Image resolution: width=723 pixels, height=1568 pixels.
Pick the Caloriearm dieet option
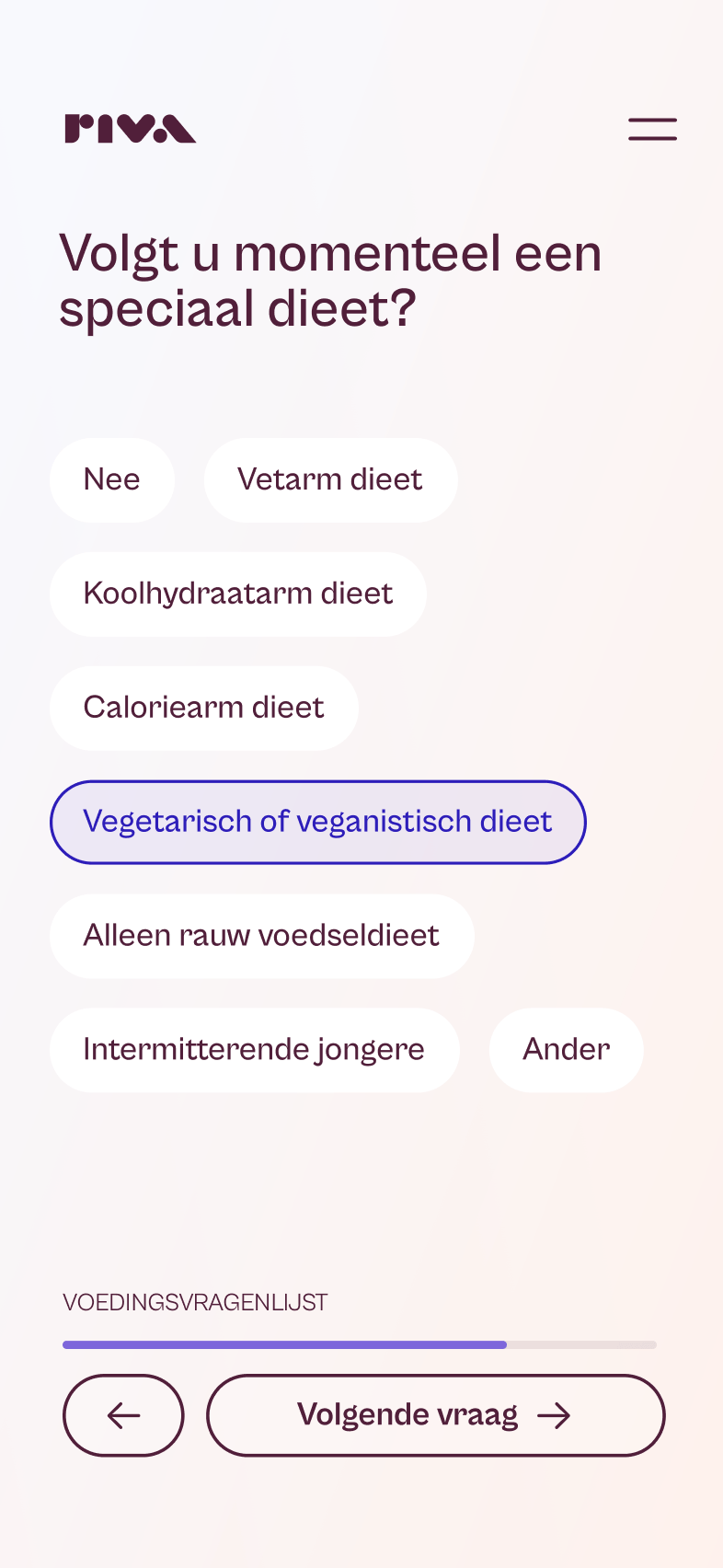(204, 709)
